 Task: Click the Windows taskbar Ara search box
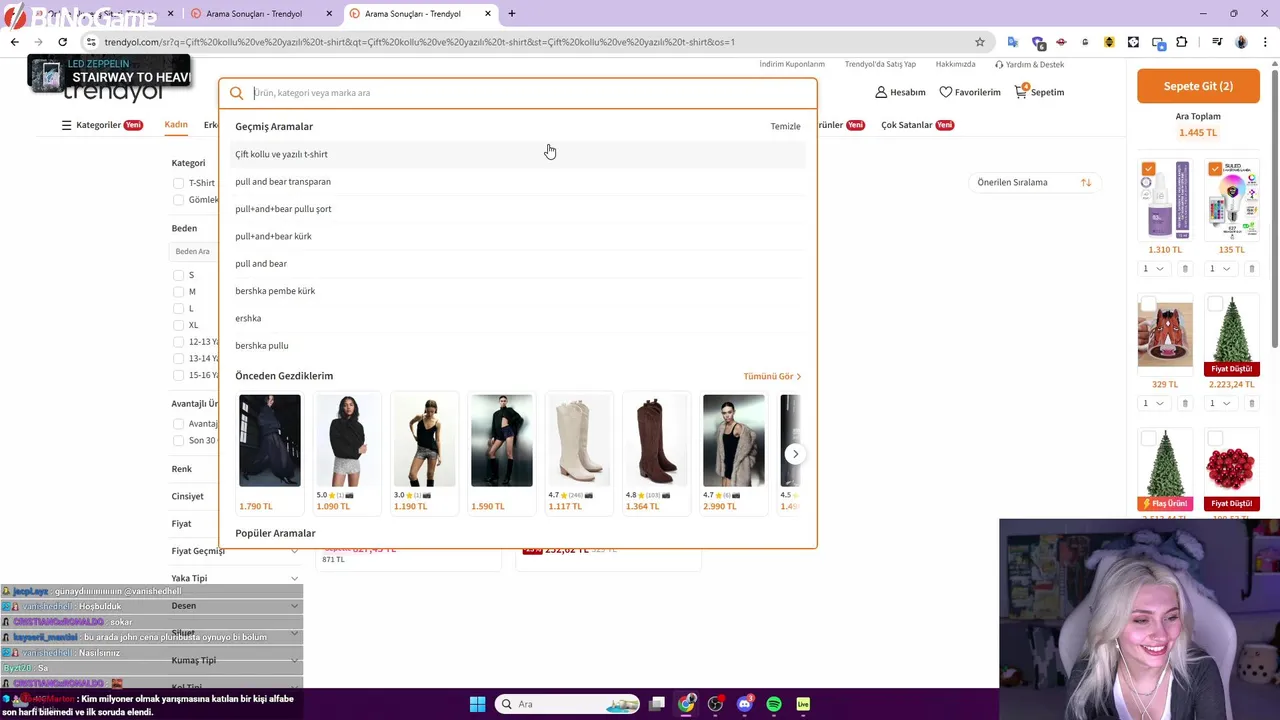click(x=567, y=704)
